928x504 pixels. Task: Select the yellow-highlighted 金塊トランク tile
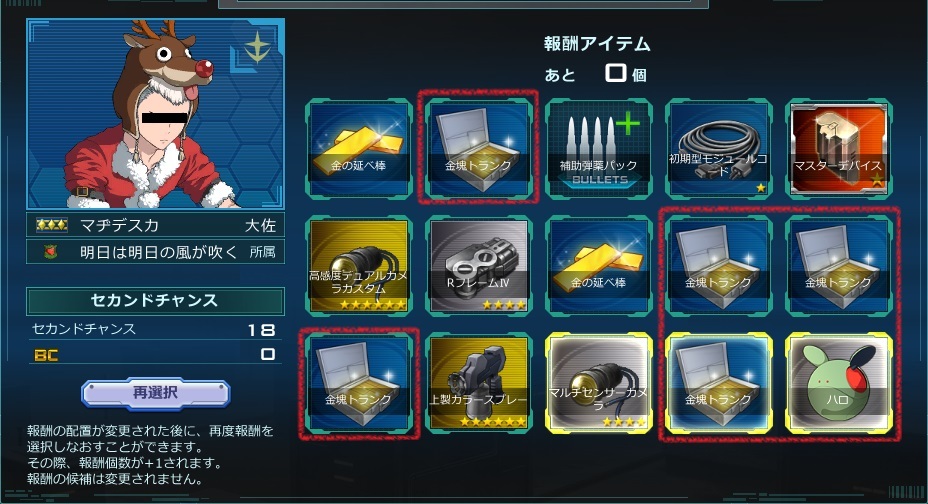click(718, 383)
